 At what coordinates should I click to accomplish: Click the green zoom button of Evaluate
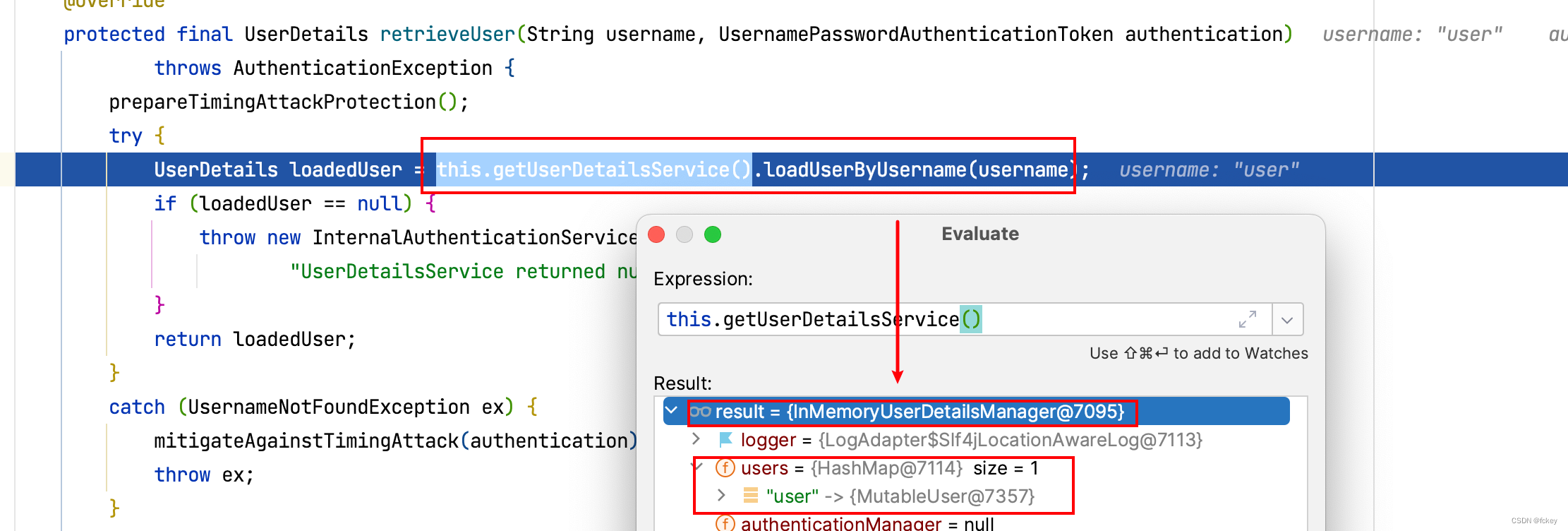click(713, 234)
